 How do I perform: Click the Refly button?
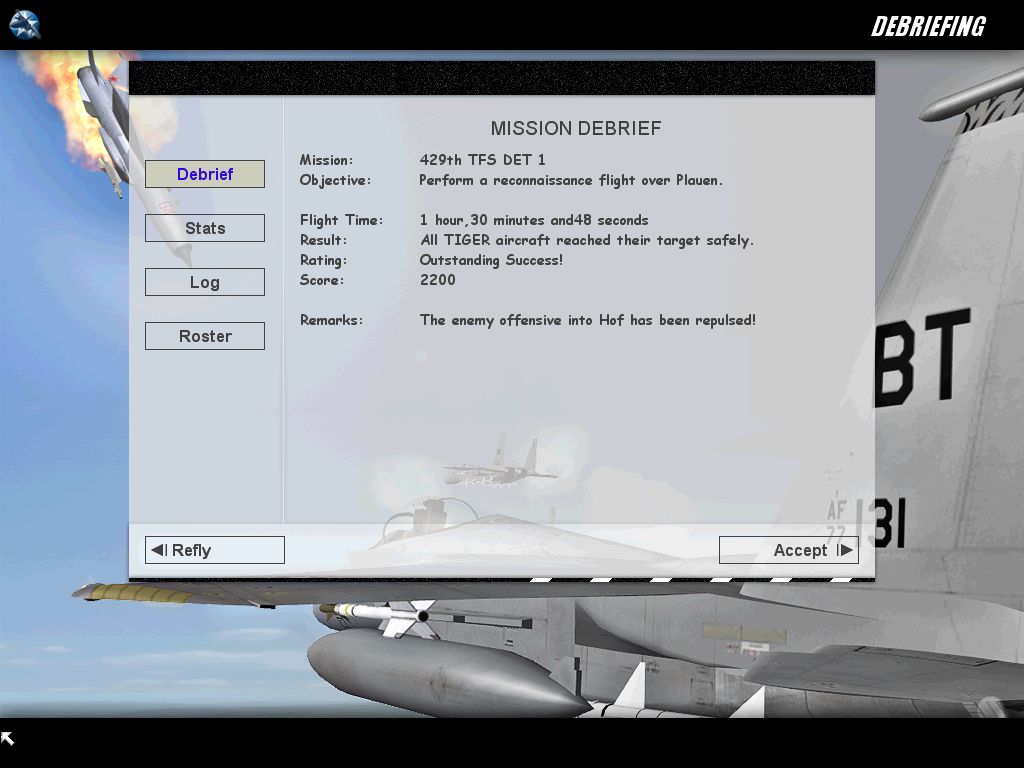(215, 550)
